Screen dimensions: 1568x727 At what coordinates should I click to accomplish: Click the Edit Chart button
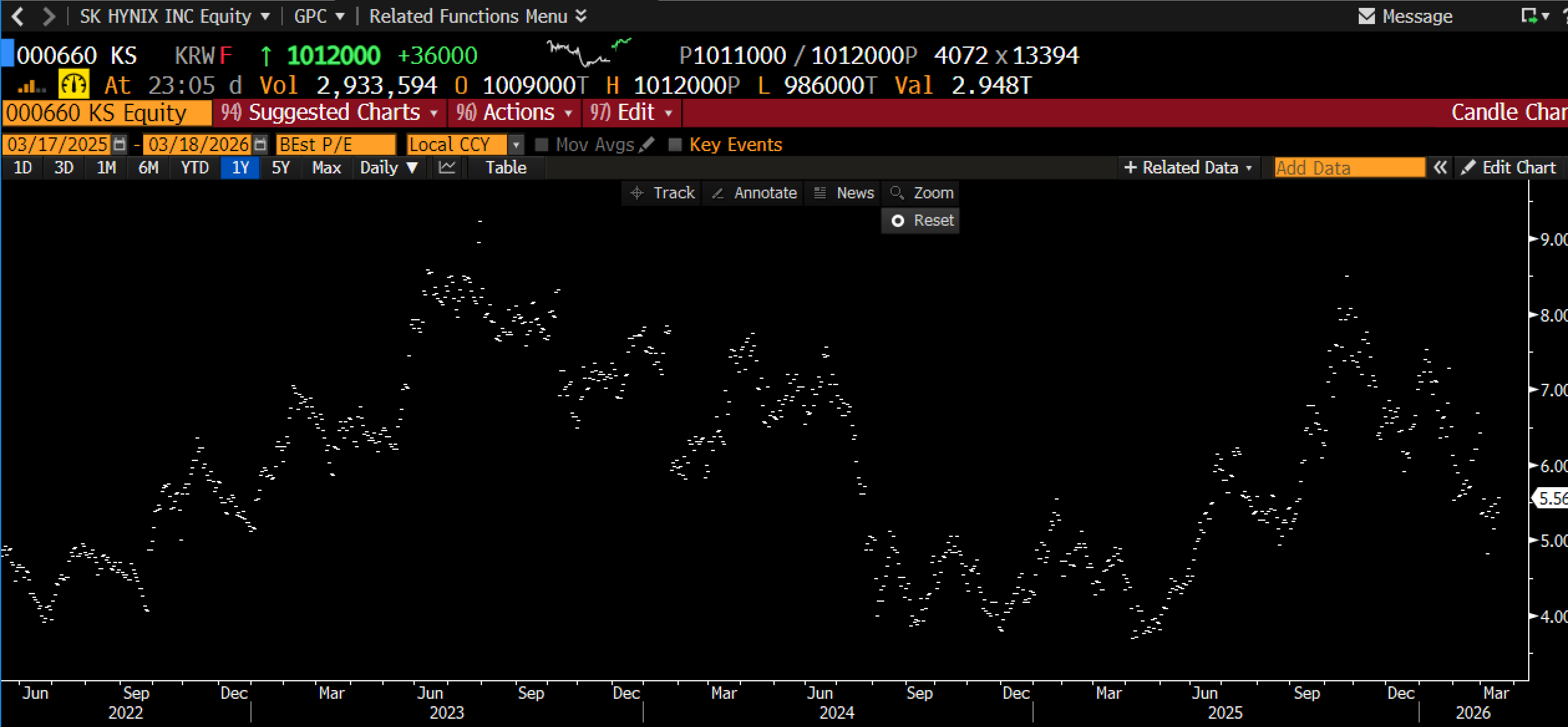pyautogui.click(x=1509, y=168)
